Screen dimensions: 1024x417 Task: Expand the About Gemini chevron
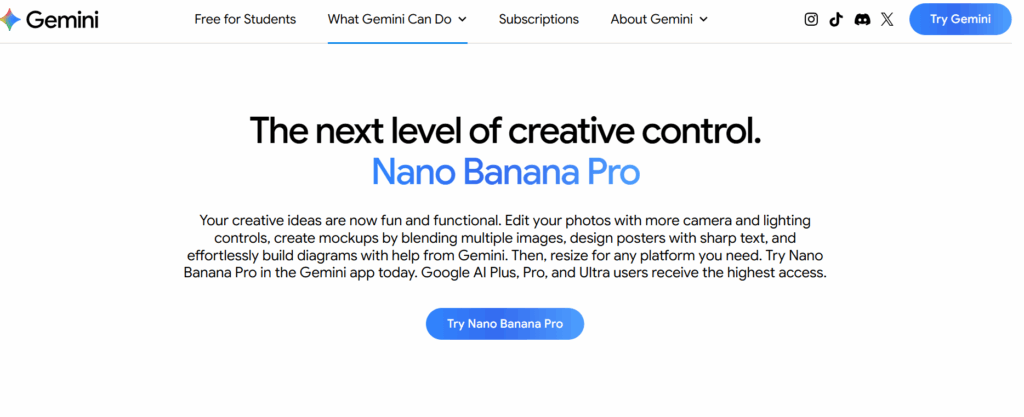click(x=703, y=19)
